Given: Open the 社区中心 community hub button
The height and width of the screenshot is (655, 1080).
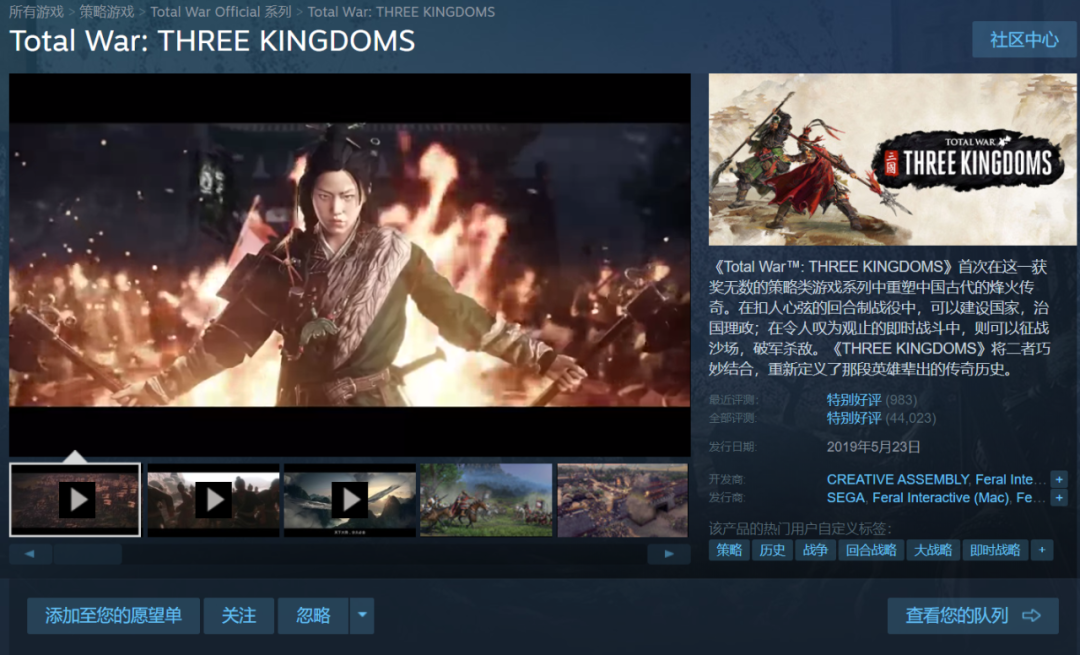Looking at the screenshot, I should 1024,39.
